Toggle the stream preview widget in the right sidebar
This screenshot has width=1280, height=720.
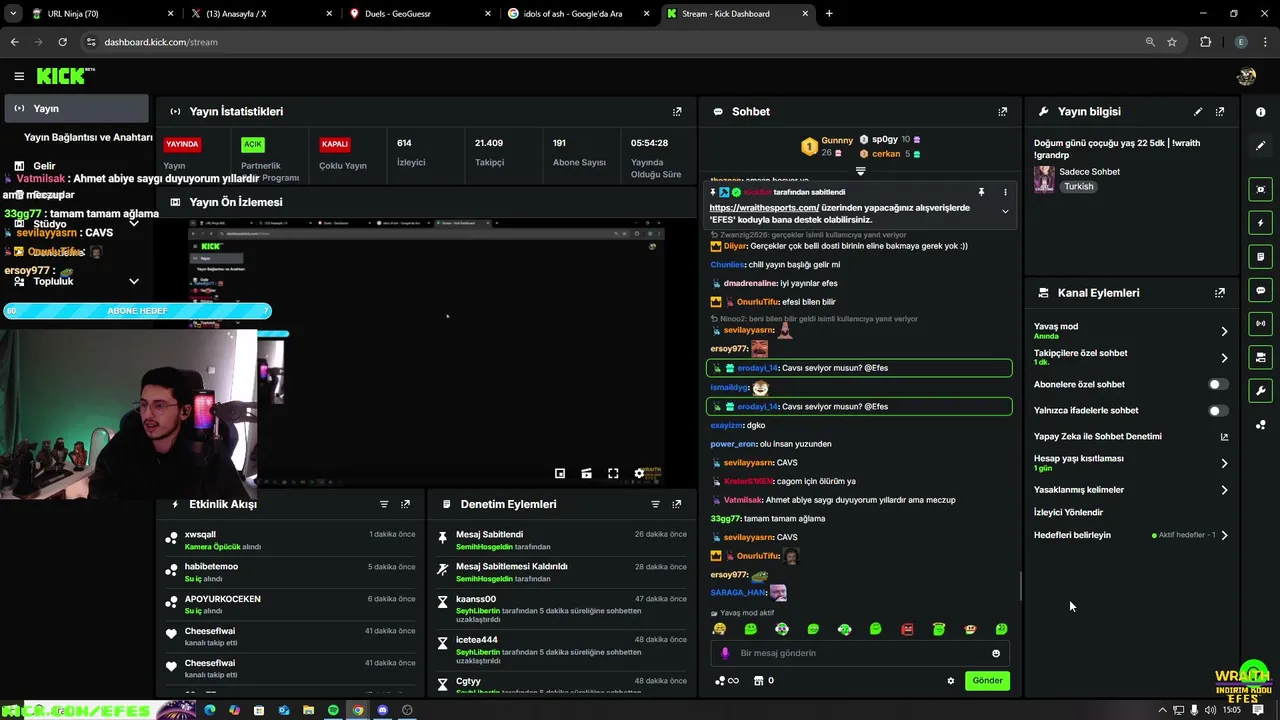(1261, 189)
